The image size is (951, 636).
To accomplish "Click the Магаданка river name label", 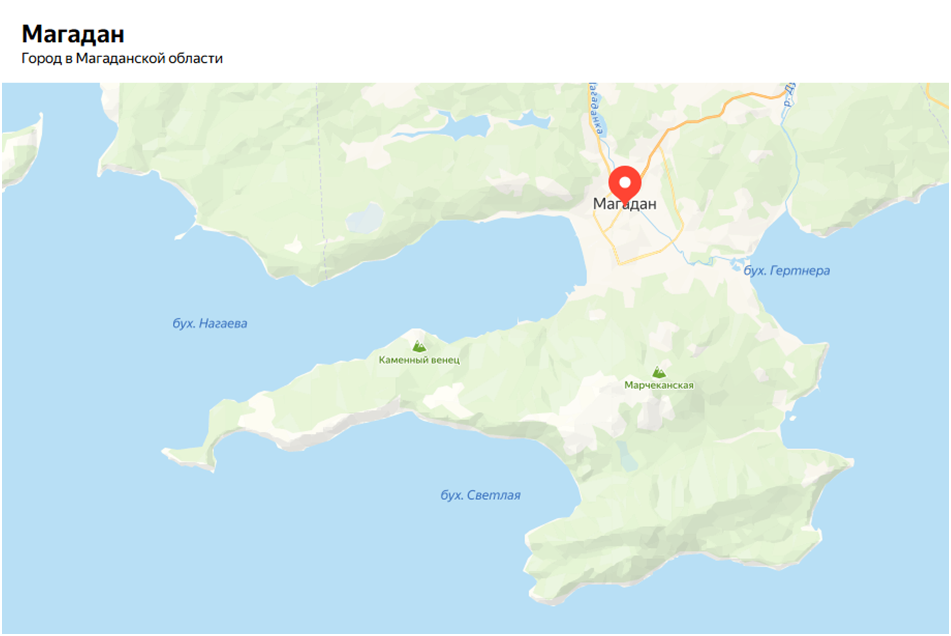I will point(595,109).
